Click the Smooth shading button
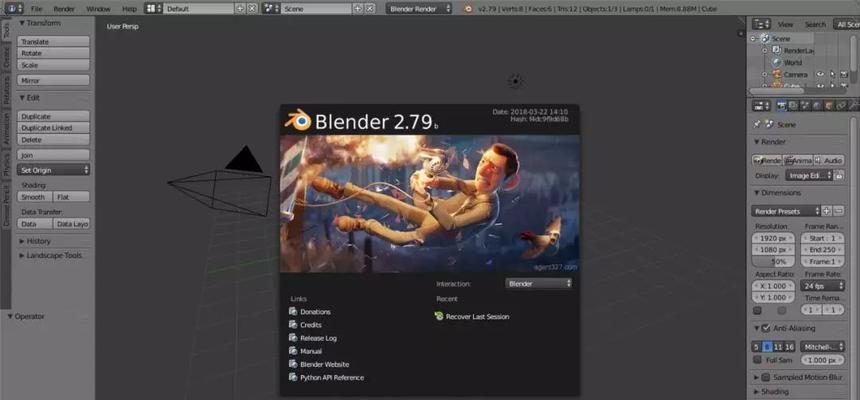This screenshot has height=400, width=860. (35, 196)
